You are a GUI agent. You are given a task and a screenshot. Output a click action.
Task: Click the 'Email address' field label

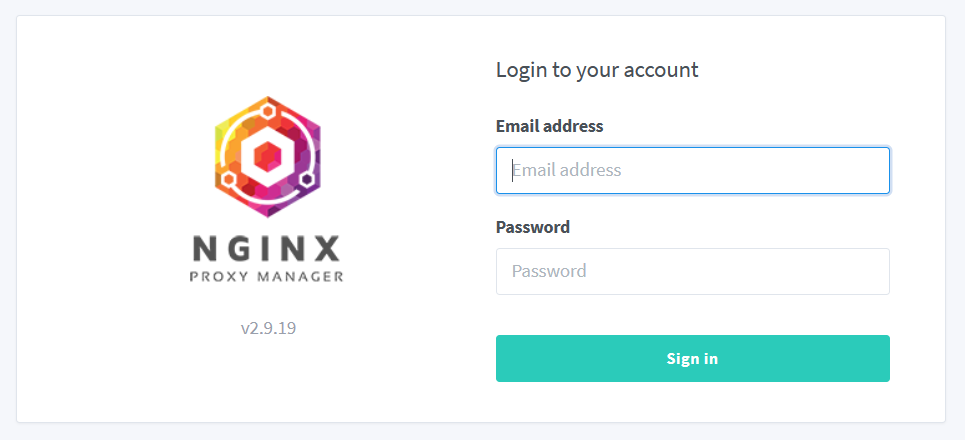click(x=549, y=126)
